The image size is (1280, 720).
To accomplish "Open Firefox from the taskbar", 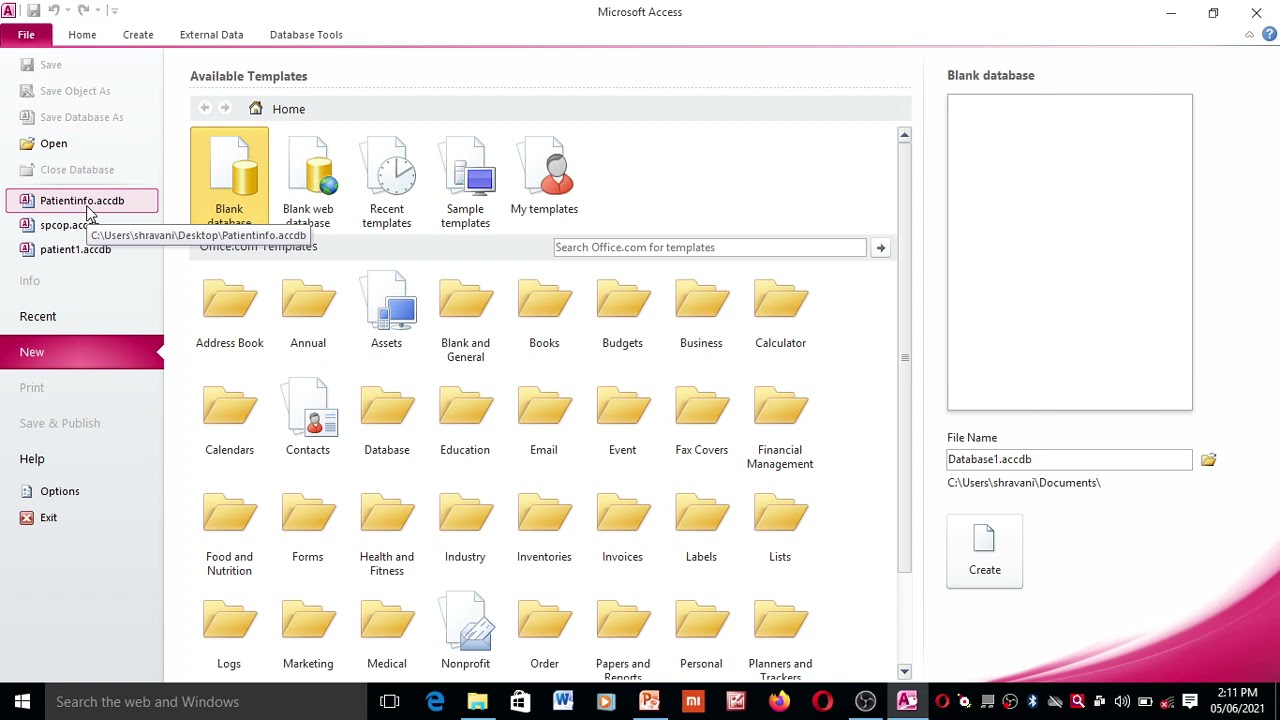I will coord(779,702).
